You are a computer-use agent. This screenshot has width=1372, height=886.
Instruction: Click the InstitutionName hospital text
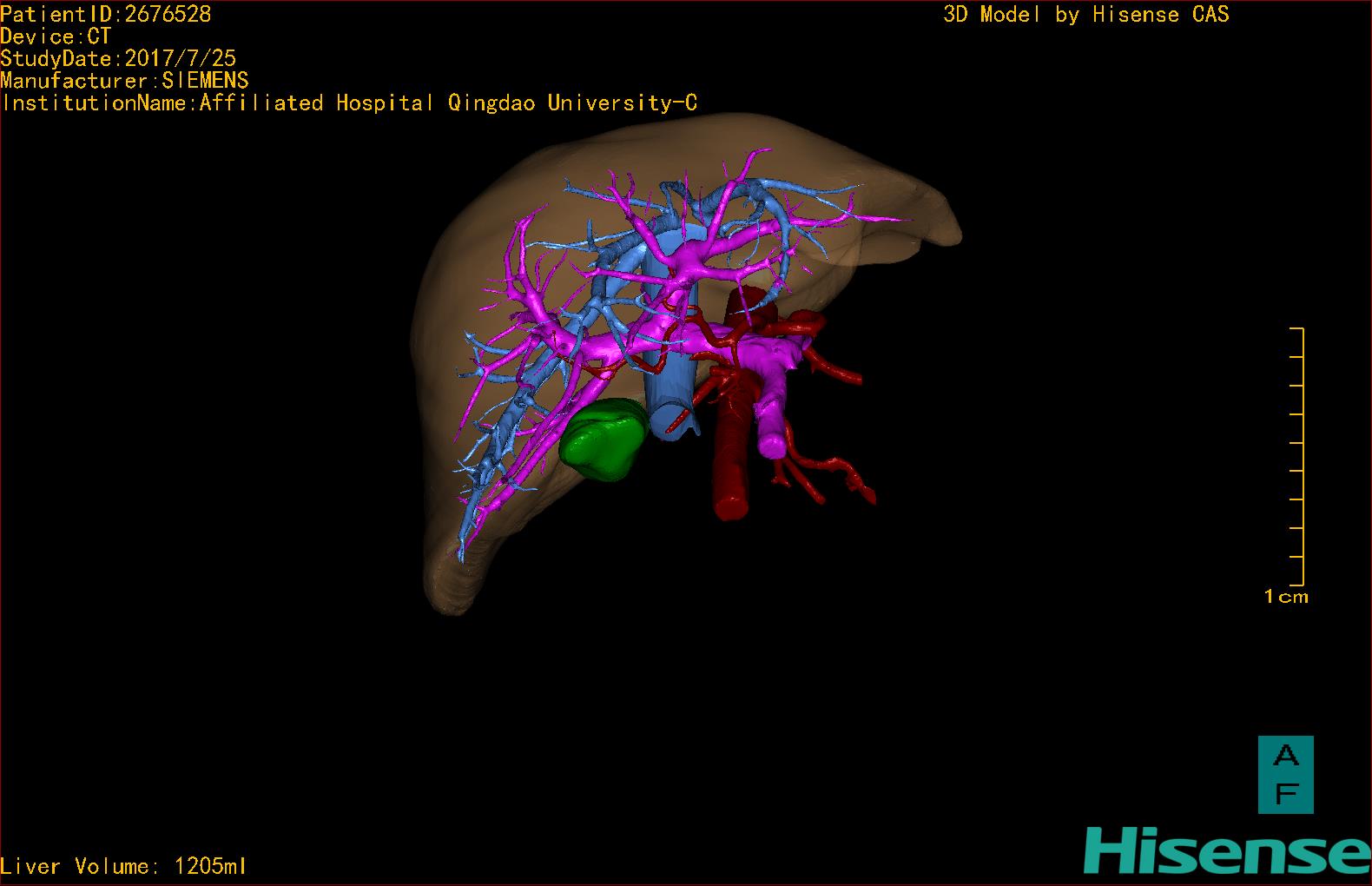point(349,103)
